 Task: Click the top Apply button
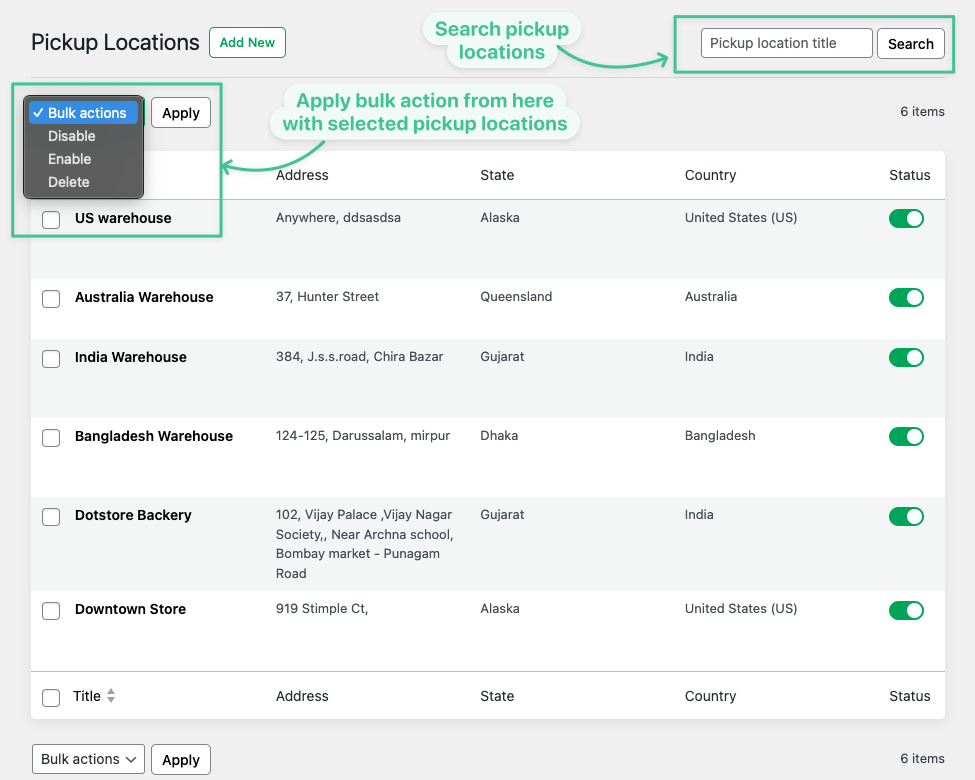pyautogui.click(x=181, y=113)
